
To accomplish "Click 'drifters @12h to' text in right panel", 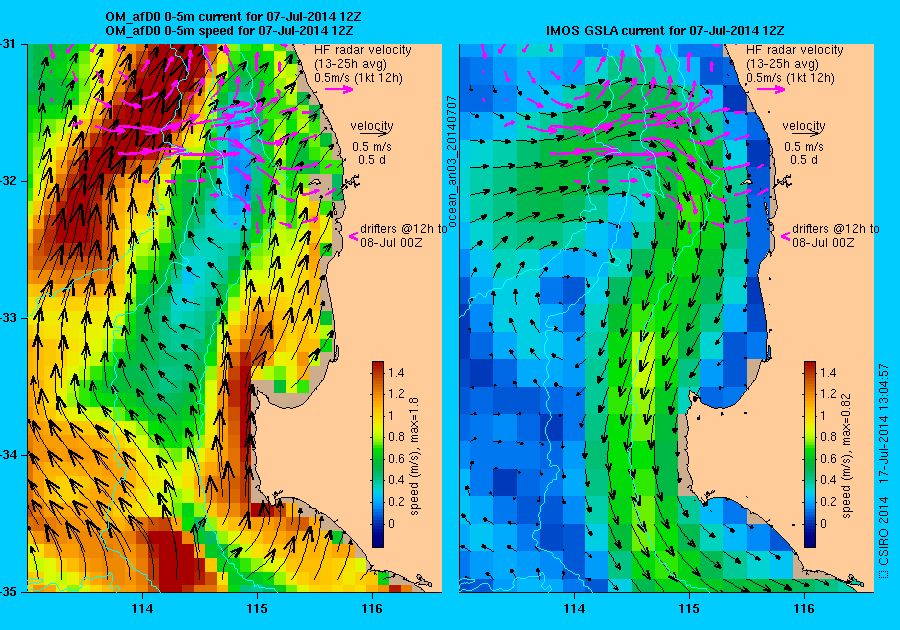I will pos(836,228).
